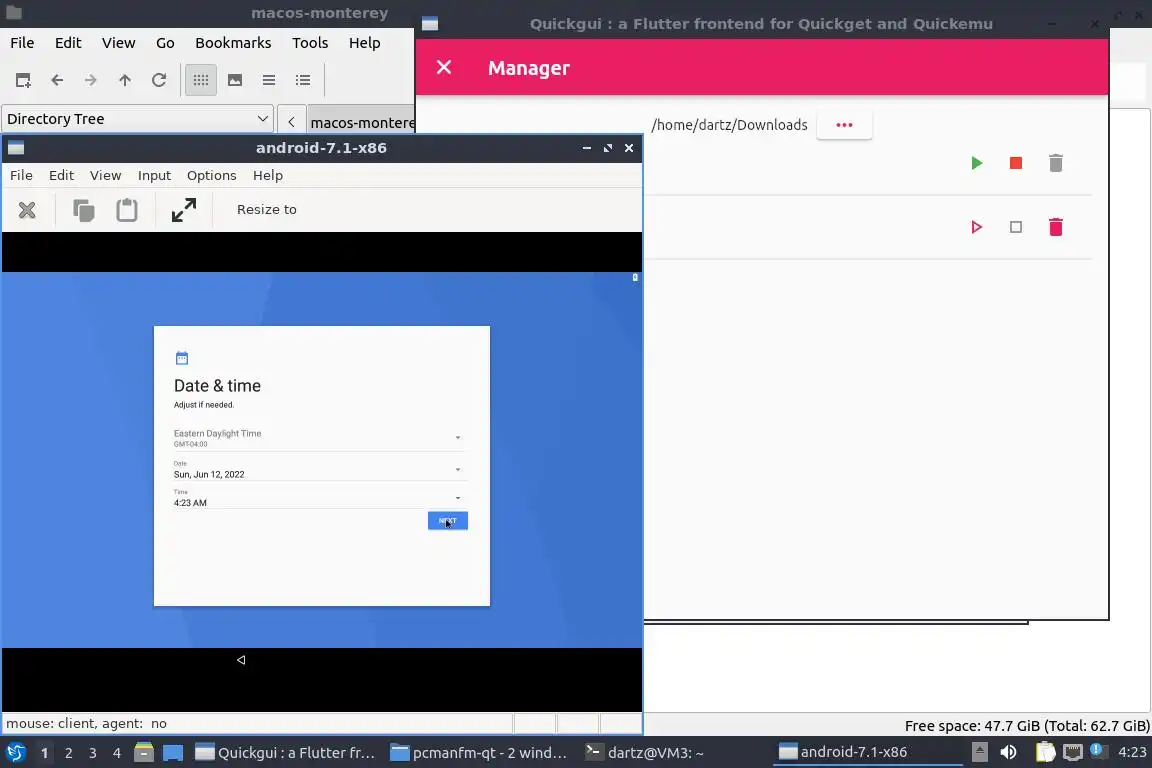Switch to detailed list view mode
This screenshot has width=1152, height=768.
pos(303,80)
